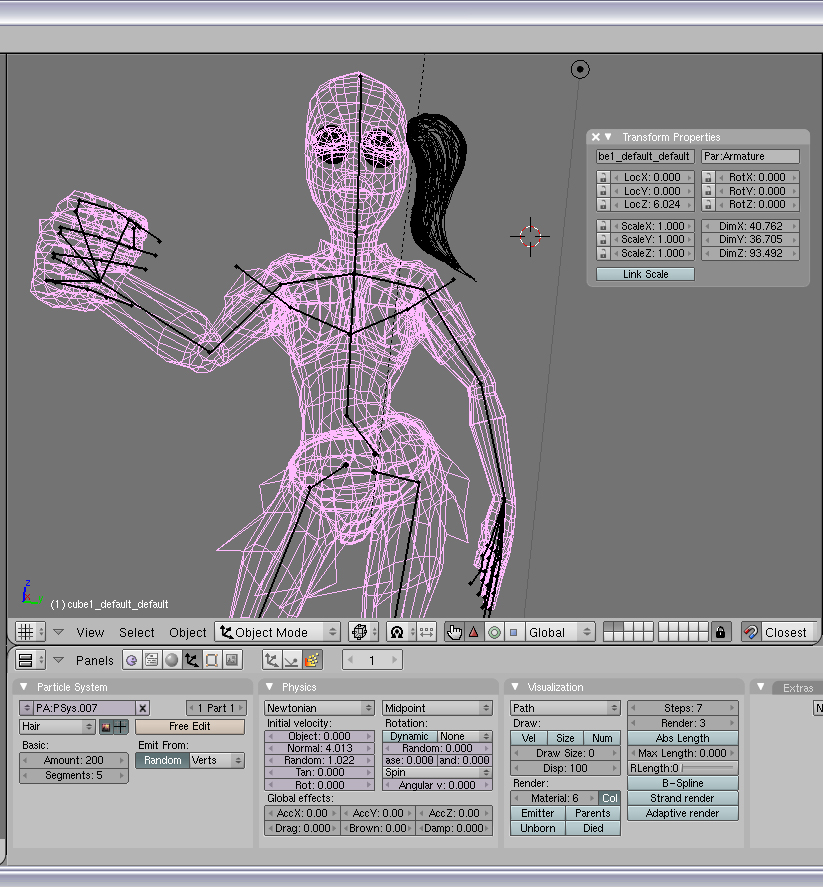This screenshot has height=887, width=823.
Task: Click the Abs Length button
Action: (683, 738)
